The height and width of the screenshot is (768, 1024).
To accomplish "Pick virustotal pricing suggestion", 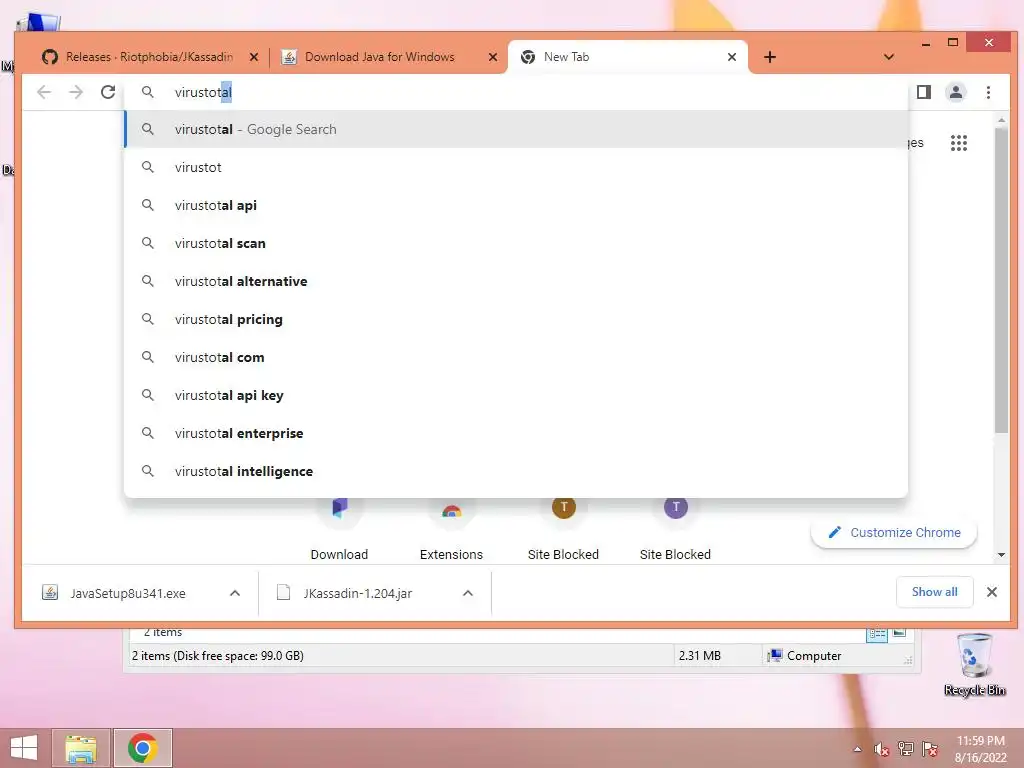I will pos(516,319).
